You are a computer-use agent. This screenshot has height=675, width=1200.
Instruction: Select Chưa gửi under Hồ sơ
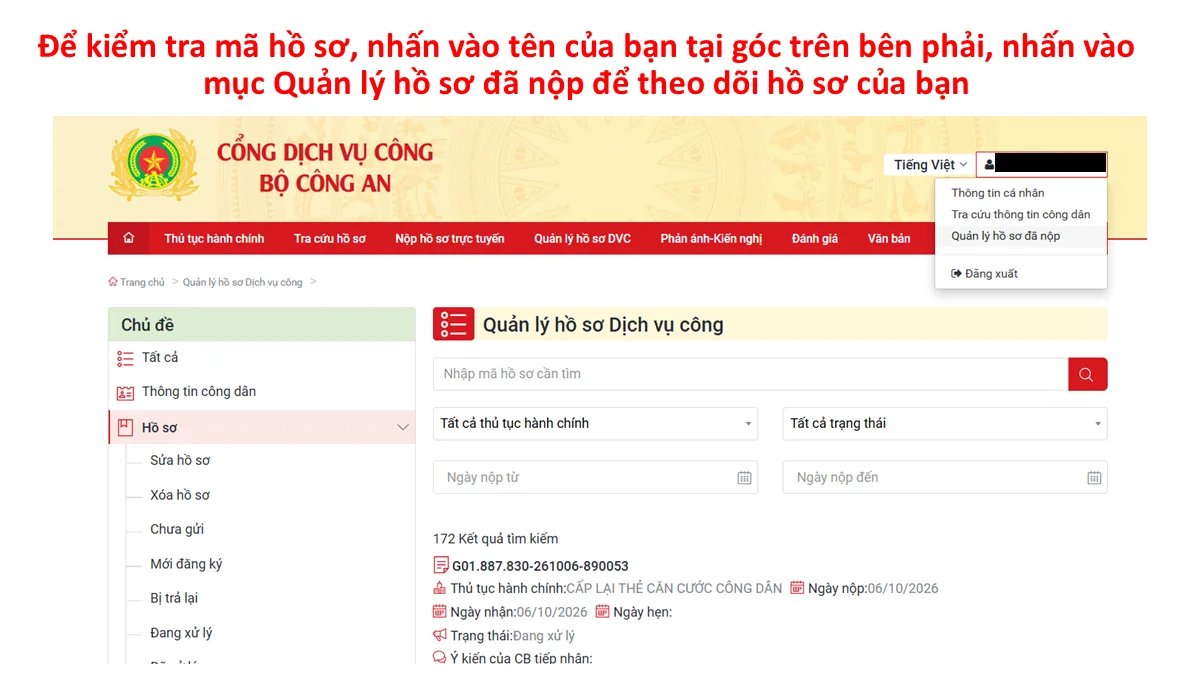(x=177, y=529)
